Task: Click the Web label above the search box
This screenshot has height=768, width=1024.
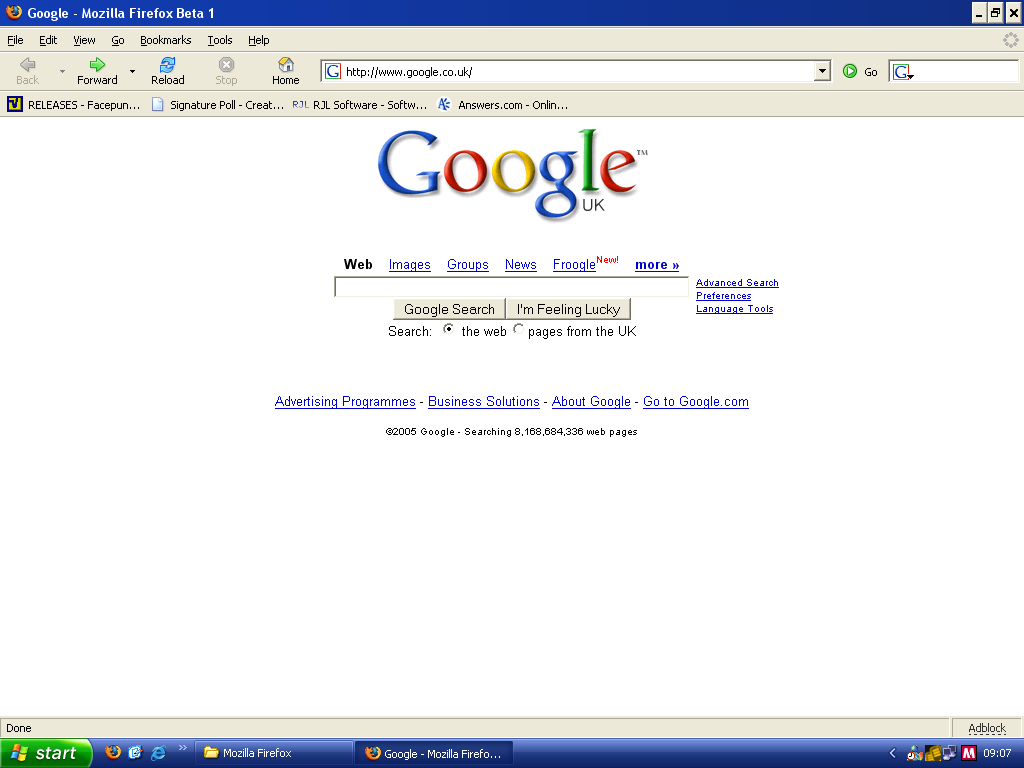Action: pyautogui.click(x=358, y=264)
